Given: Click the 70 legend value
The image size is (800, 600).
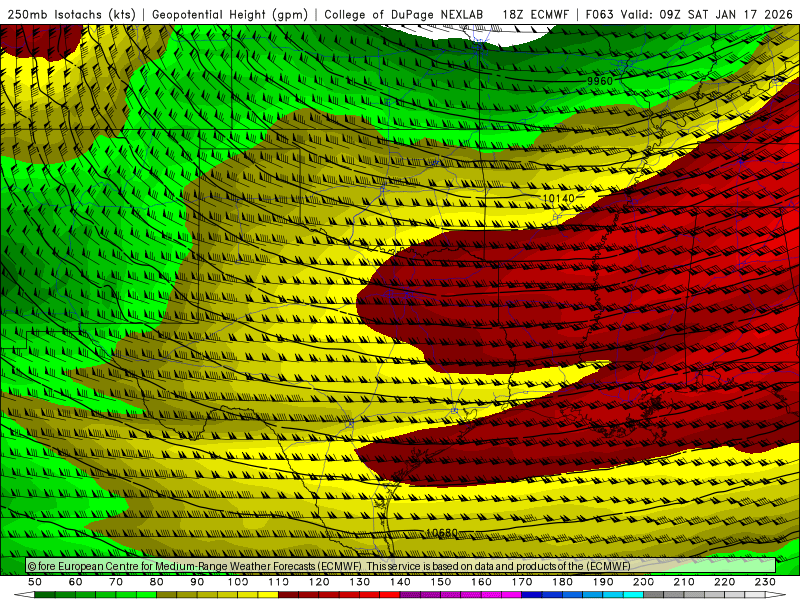Looking at the screenshot, I should coord(116,582).
